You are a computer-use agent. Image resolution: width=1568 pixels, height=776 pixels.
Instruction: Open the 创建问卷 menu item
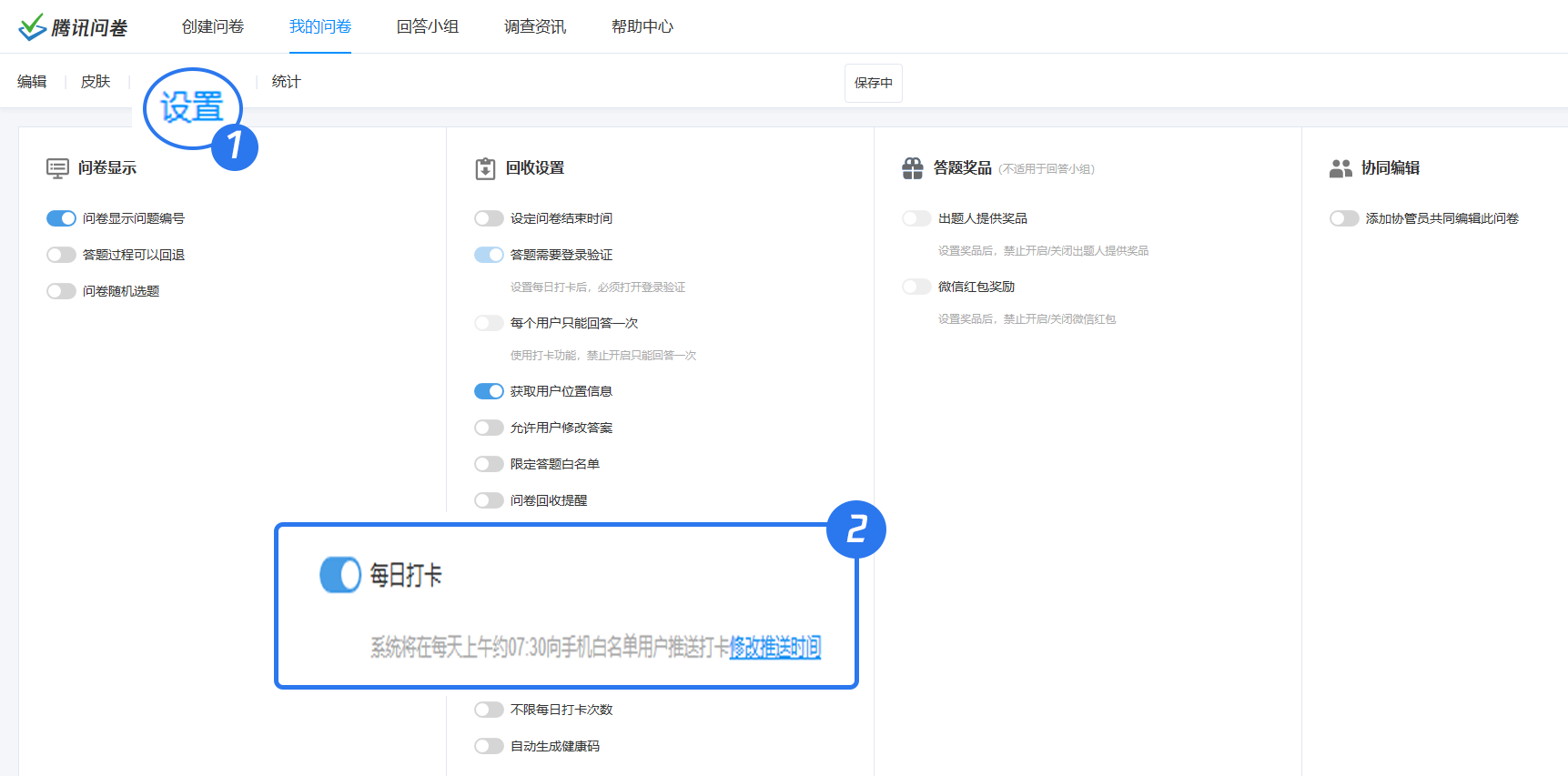point(213,26)
